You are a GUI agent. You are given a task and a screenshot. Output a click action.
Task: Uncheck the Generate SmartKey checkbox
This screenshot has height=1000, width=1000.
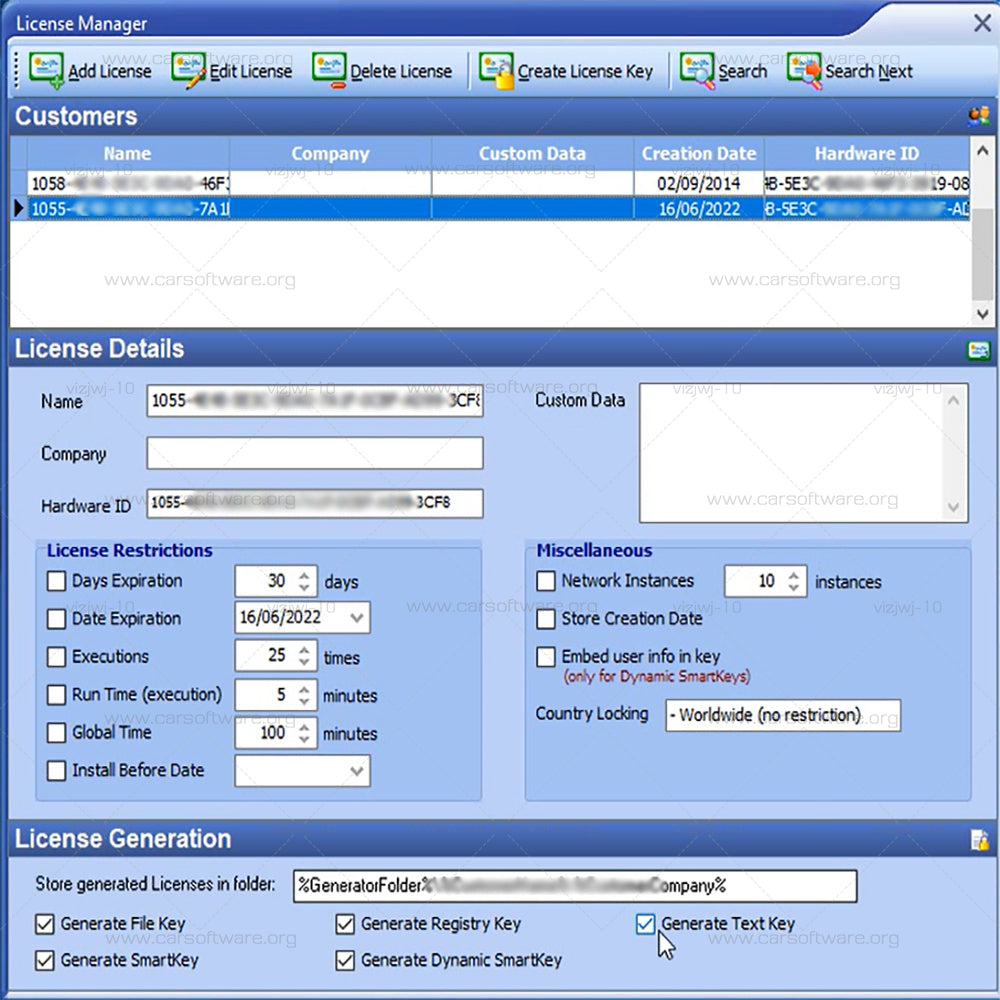point(45,960)
